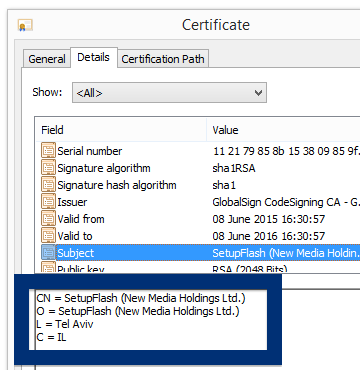The height and width of the screenshot is (370, 360).
Task: Click the Valid to field icon
Action: (x=48, y=236)
